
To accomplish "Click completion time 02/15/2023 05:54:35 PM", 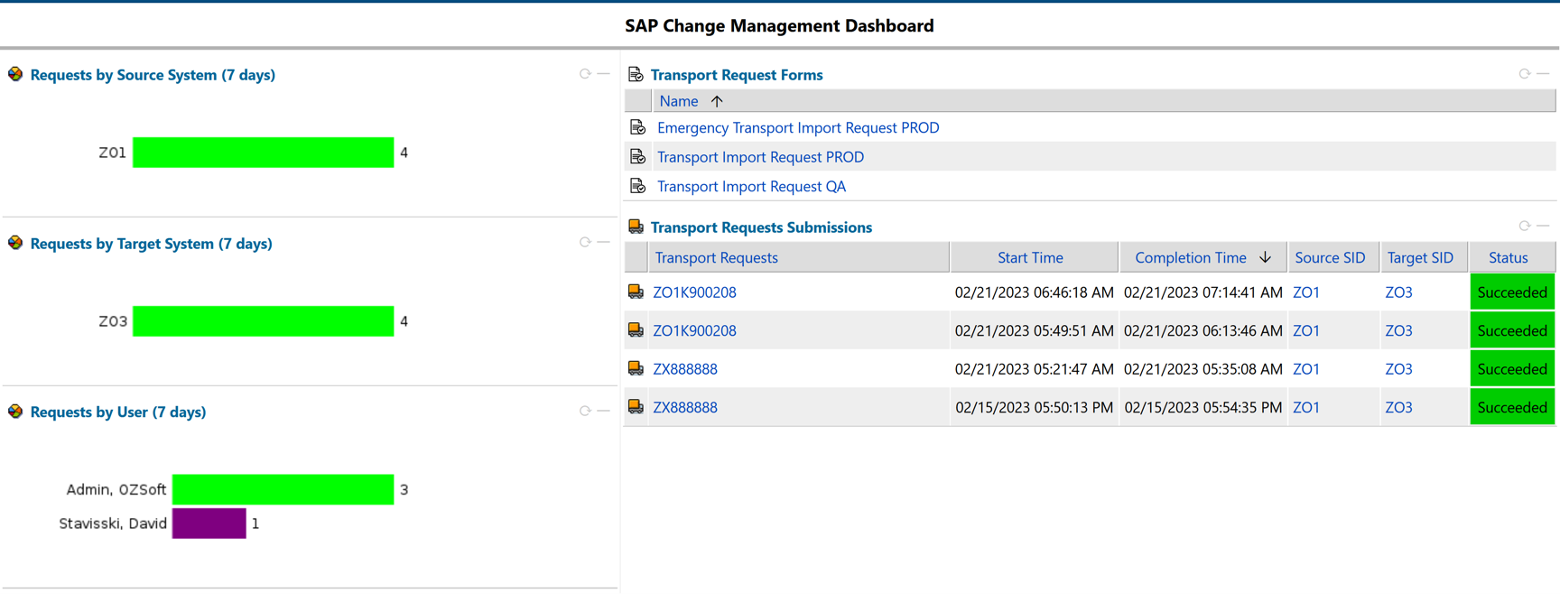I will click(x=1203, y=408).
